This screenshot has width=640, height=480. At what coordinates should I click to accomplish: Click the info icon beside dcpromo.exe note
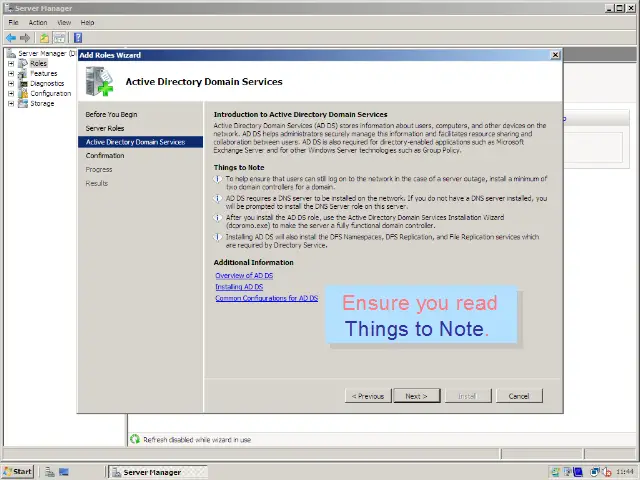coord(218,218)
